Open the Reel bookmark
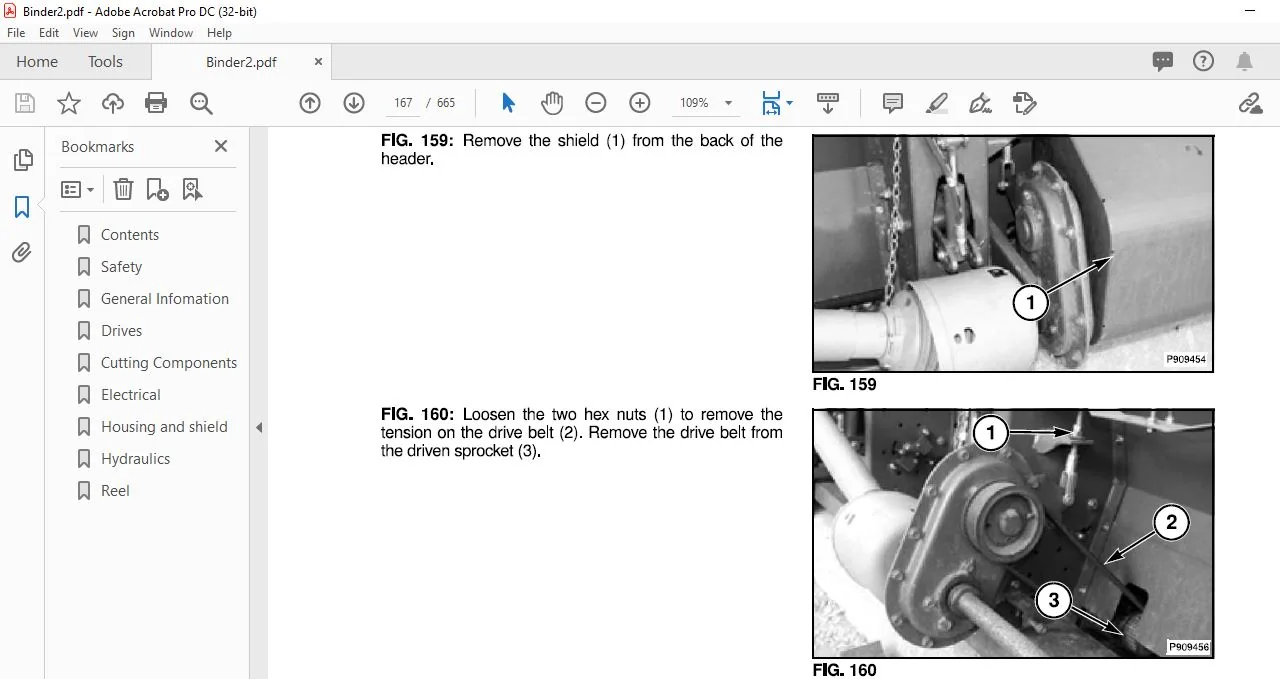 (x=115, y=491)
